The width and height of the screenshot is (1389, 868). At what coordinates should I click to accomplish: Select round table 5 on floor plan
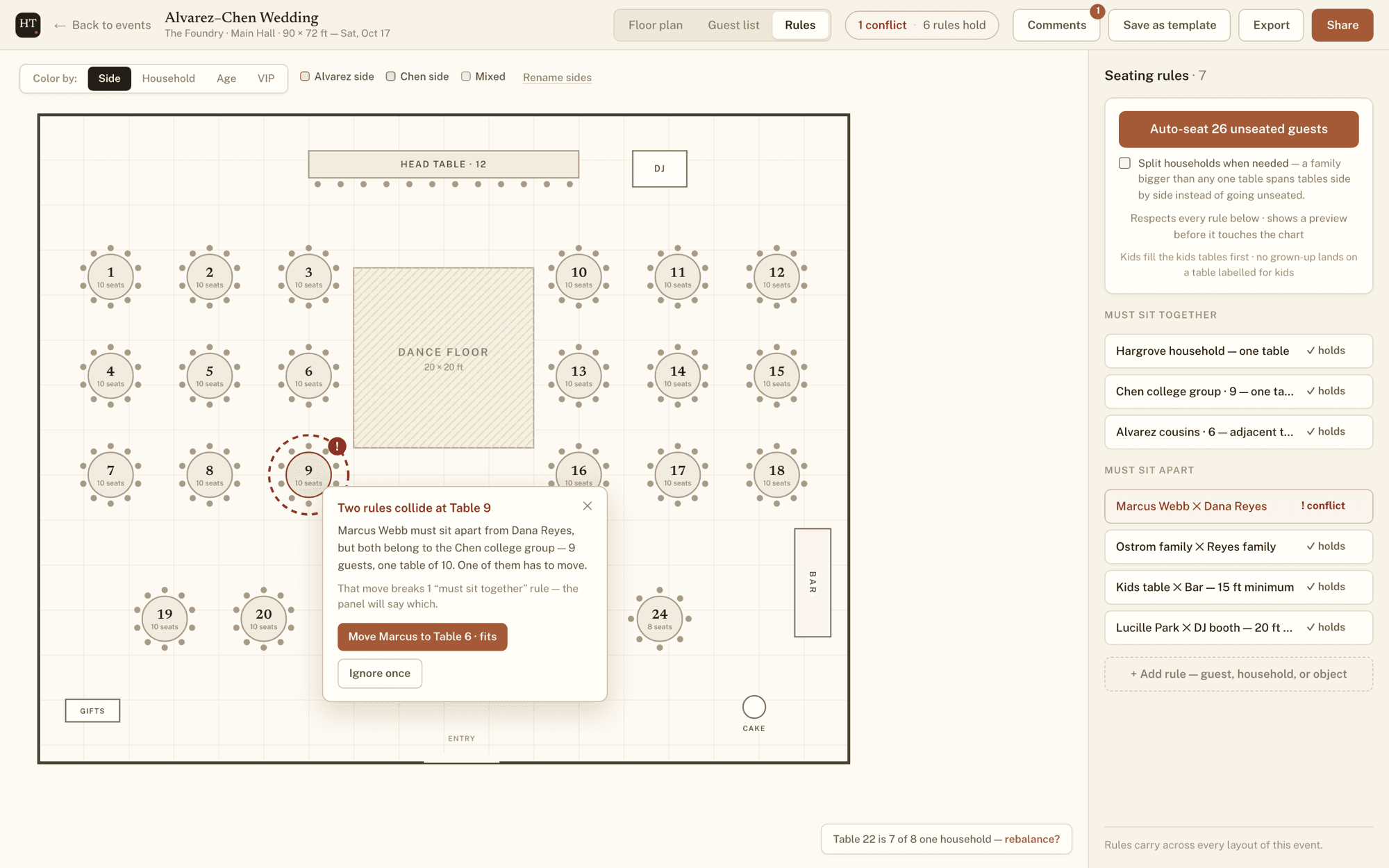[209, 375]
